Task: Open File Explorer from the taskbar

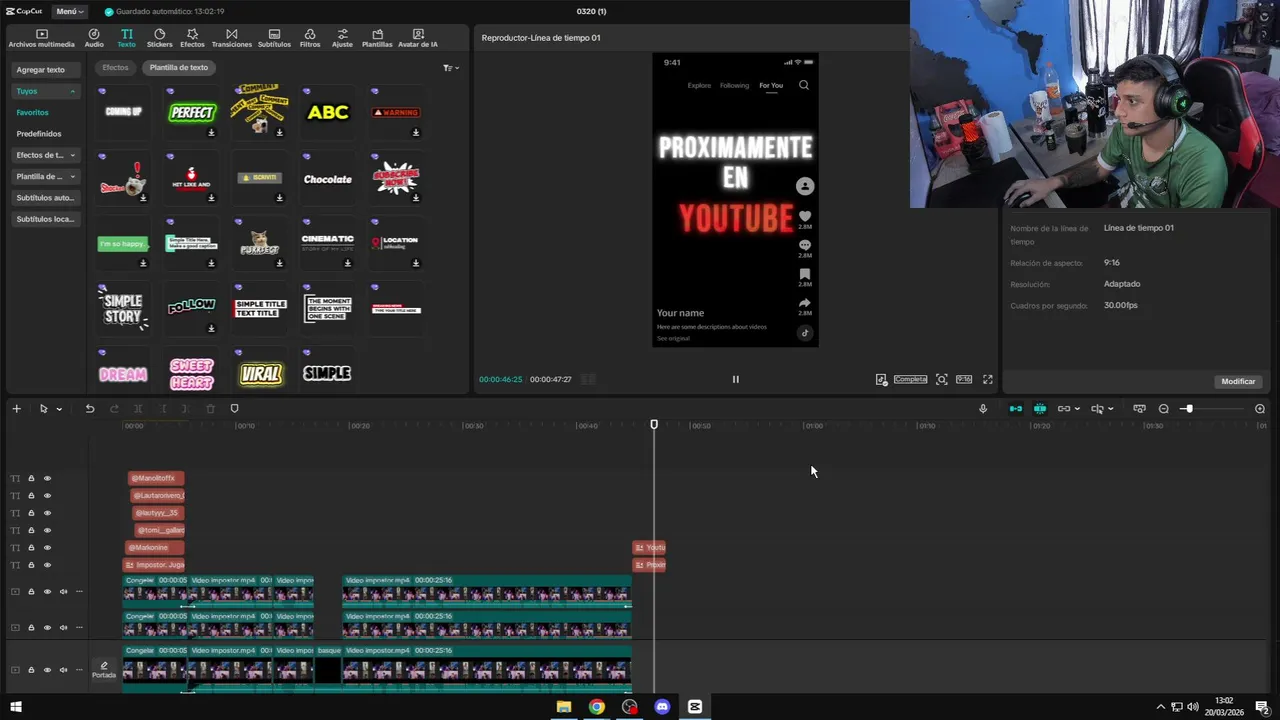Action: point(564,707)
